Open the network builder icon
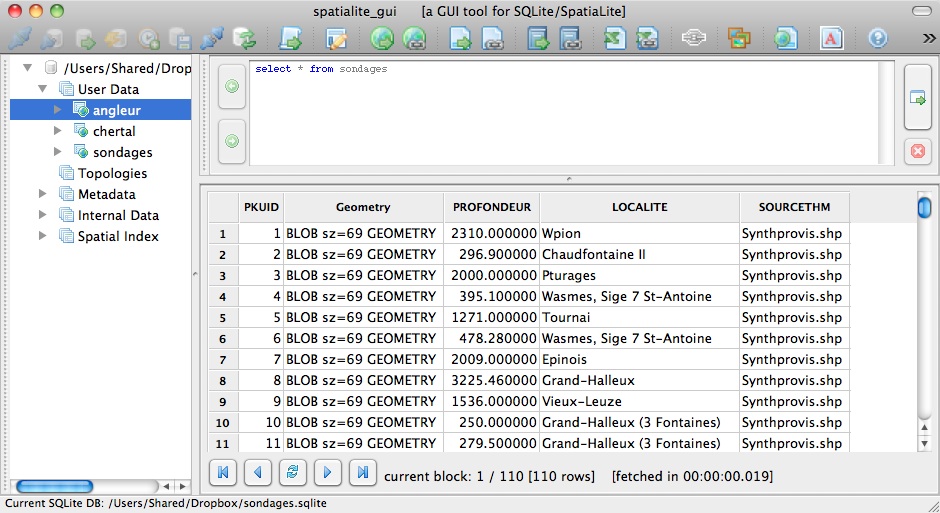This screenshot has width=940, height=513. [694, 38]
